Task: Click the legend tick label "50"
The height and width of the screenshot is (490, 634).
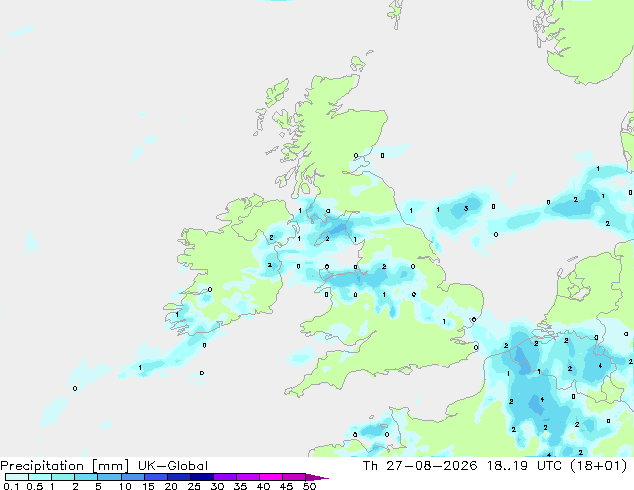Action: click(x=309, y=486)
